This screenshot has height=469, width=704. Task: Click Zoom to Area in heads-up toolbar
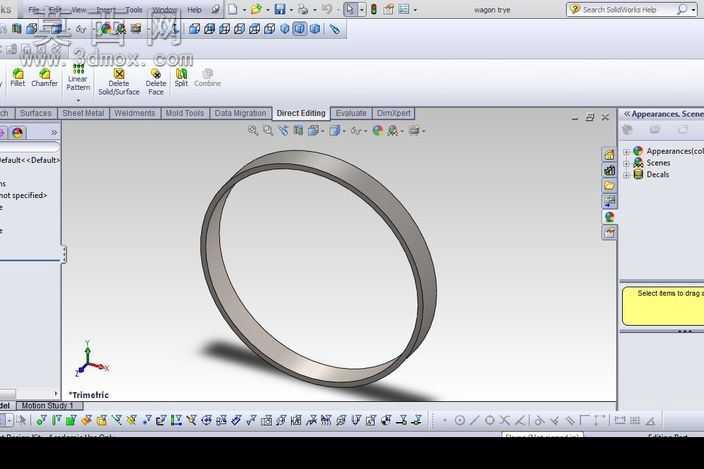pos(268,131)
